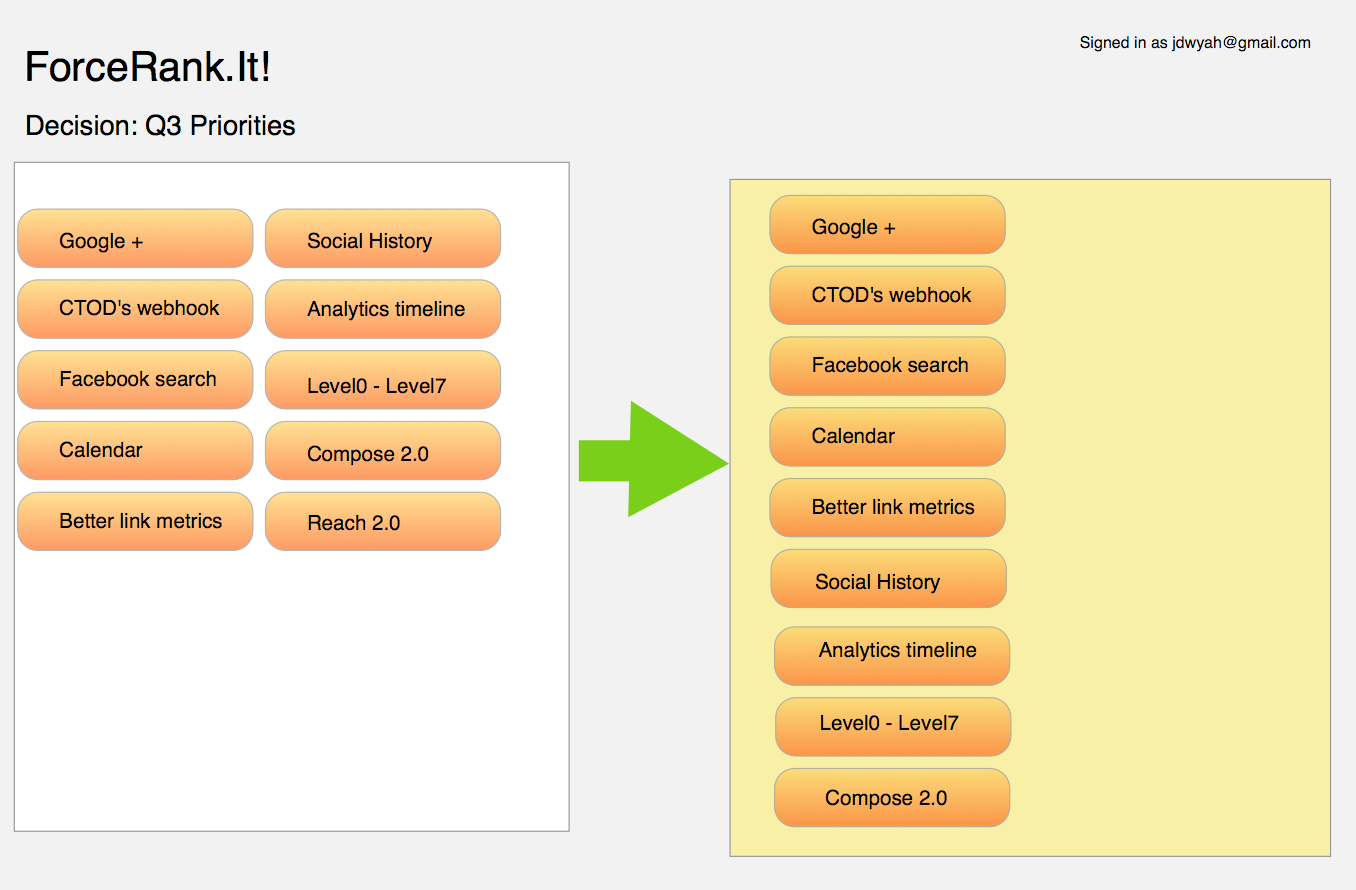The image size is (1356, 890).
Task: Pick Facebook search in the yellow ranked list
Action: coord(886,366)
